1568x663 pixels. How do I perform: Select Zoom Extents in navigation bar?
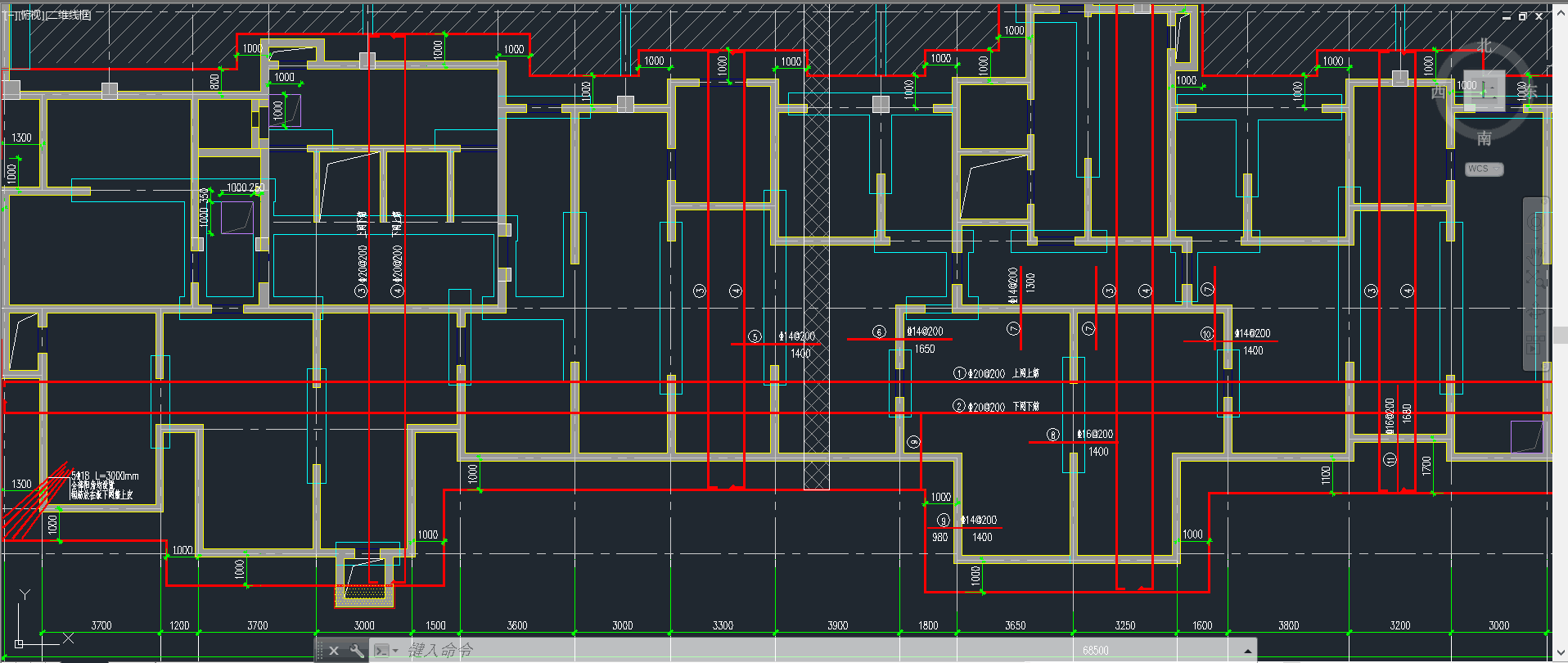[1536, 281]
